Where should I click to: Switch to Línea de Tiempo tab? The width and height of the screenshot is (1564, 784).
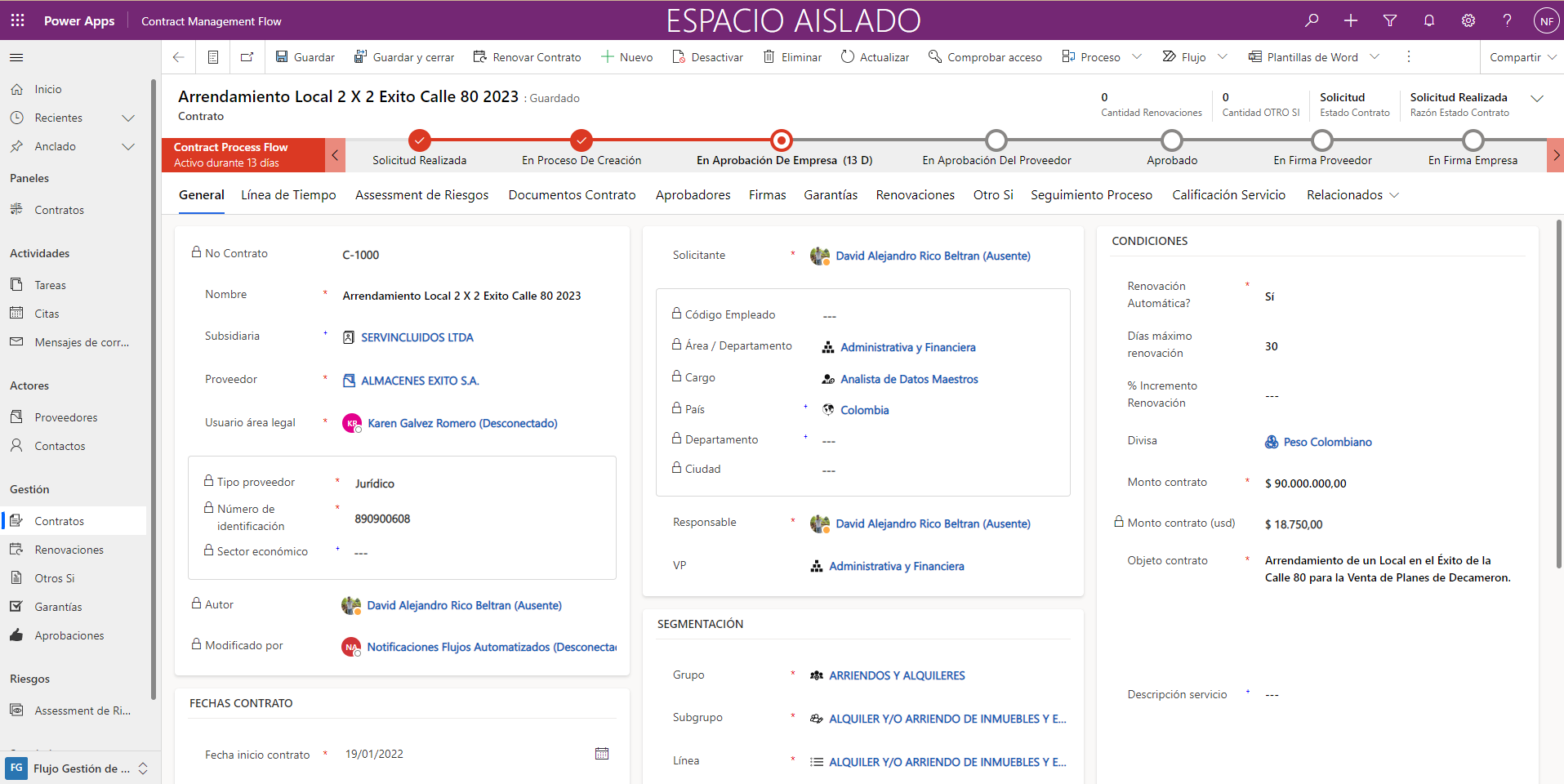click(288, 195)
